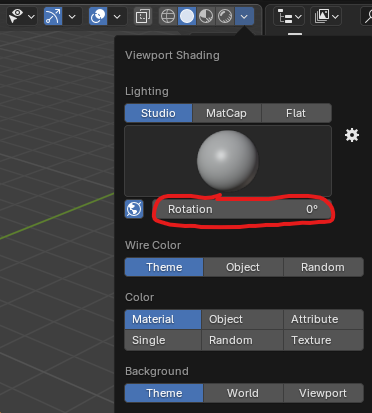Click the selectability and visibility eye icon
This screenshot has height=413, width=372.
coord(16,16)
